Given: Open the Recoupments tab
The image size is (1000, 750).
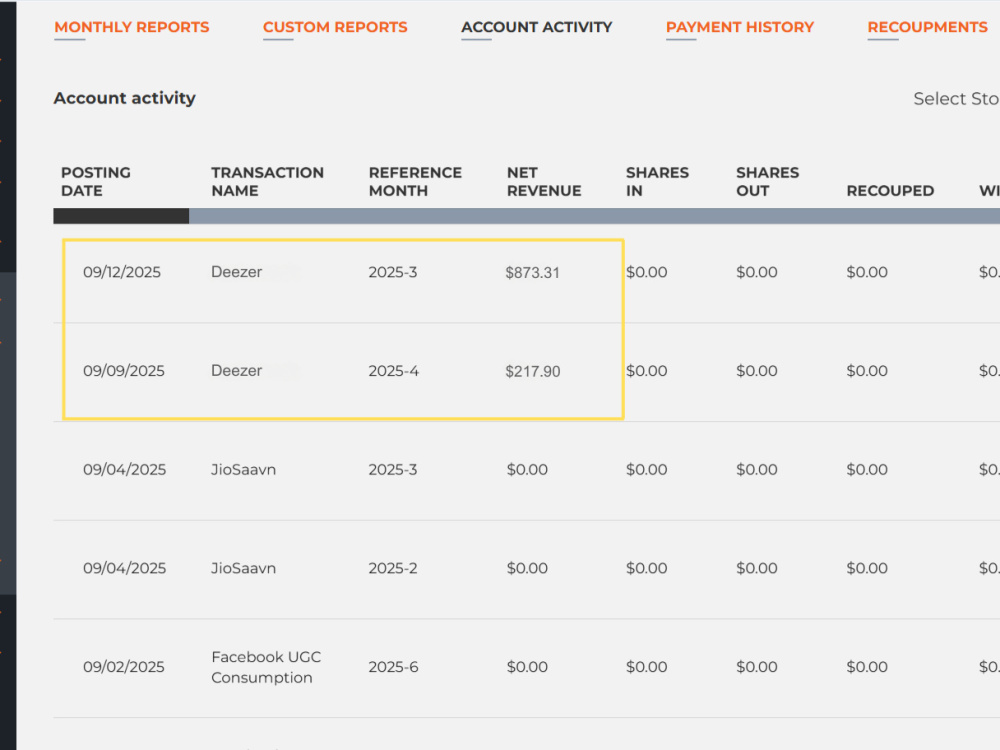Looking at the screenshot, I should click(927, 27).
